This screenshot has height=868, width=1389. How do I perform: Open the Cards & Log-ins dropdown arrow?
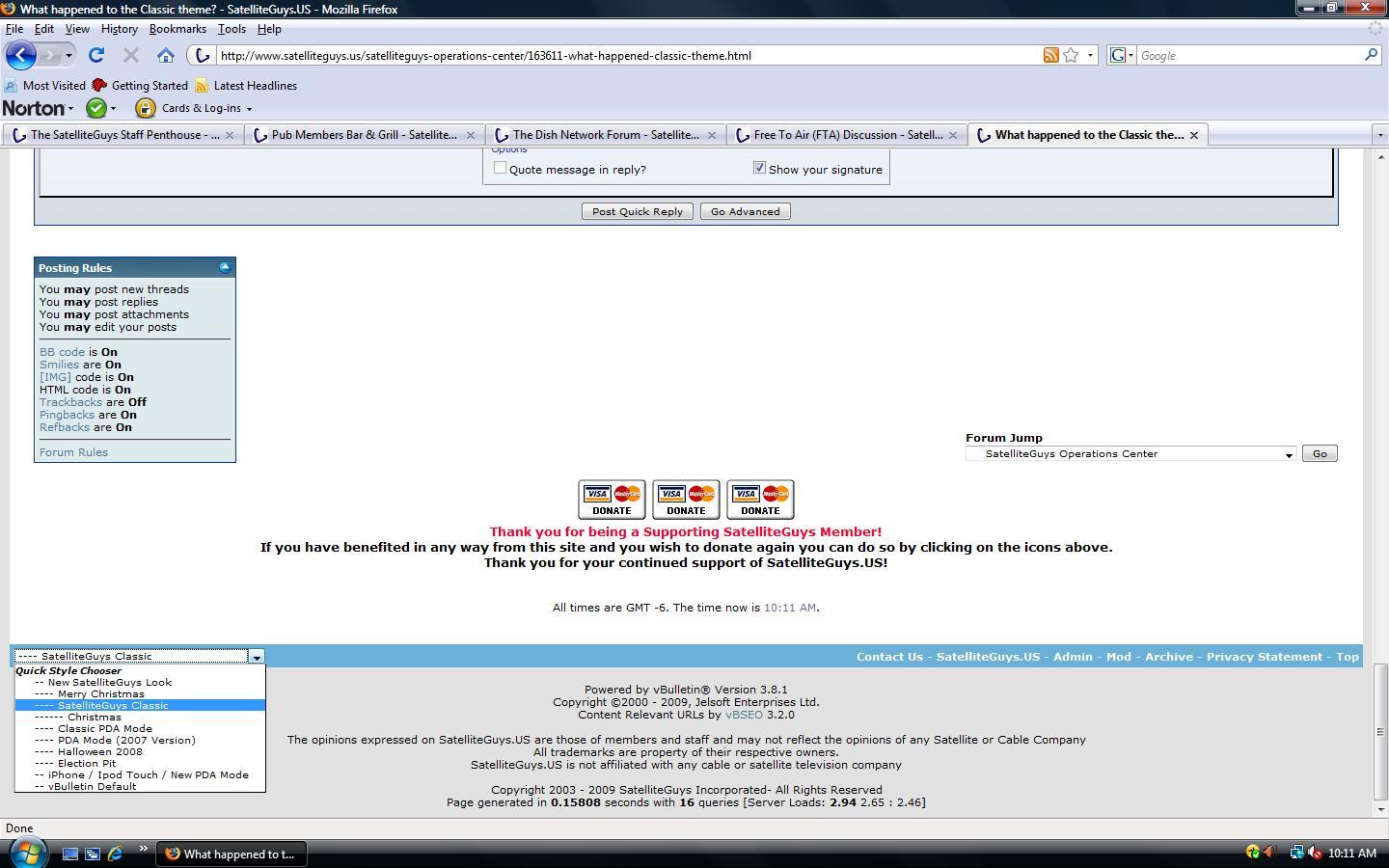249,109
